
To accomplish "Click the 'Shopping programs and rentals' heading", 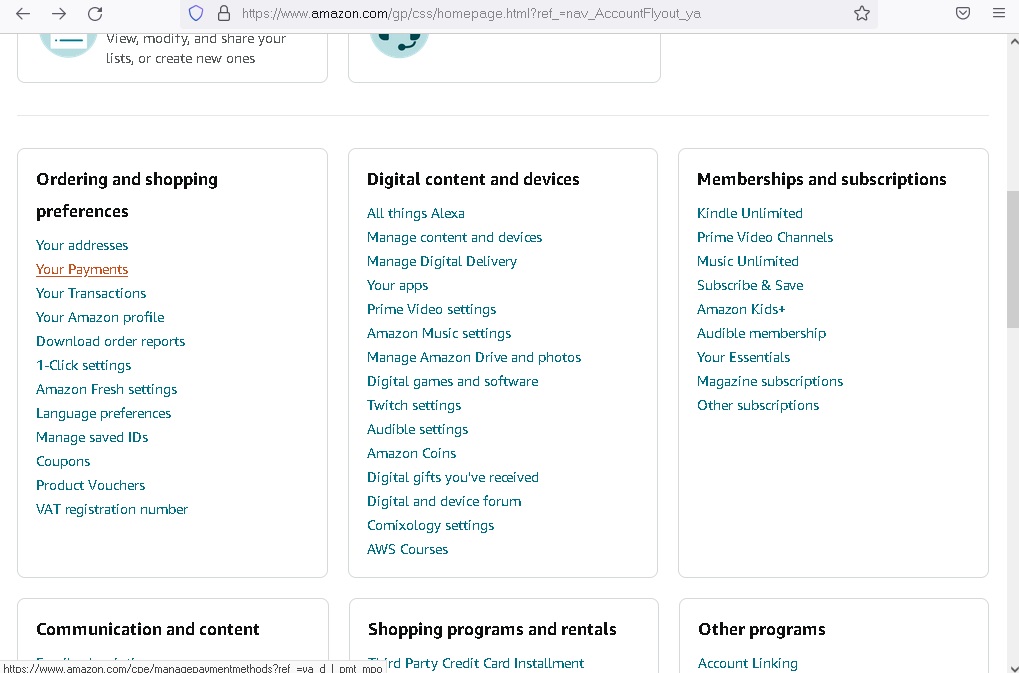I will [x=492, y=630].
